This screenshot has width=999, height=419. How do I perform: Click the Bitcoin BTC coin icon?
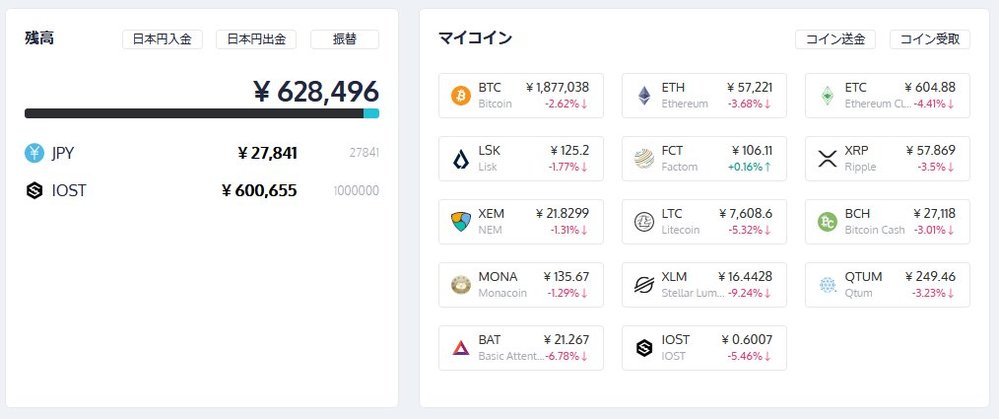[461, 96]
